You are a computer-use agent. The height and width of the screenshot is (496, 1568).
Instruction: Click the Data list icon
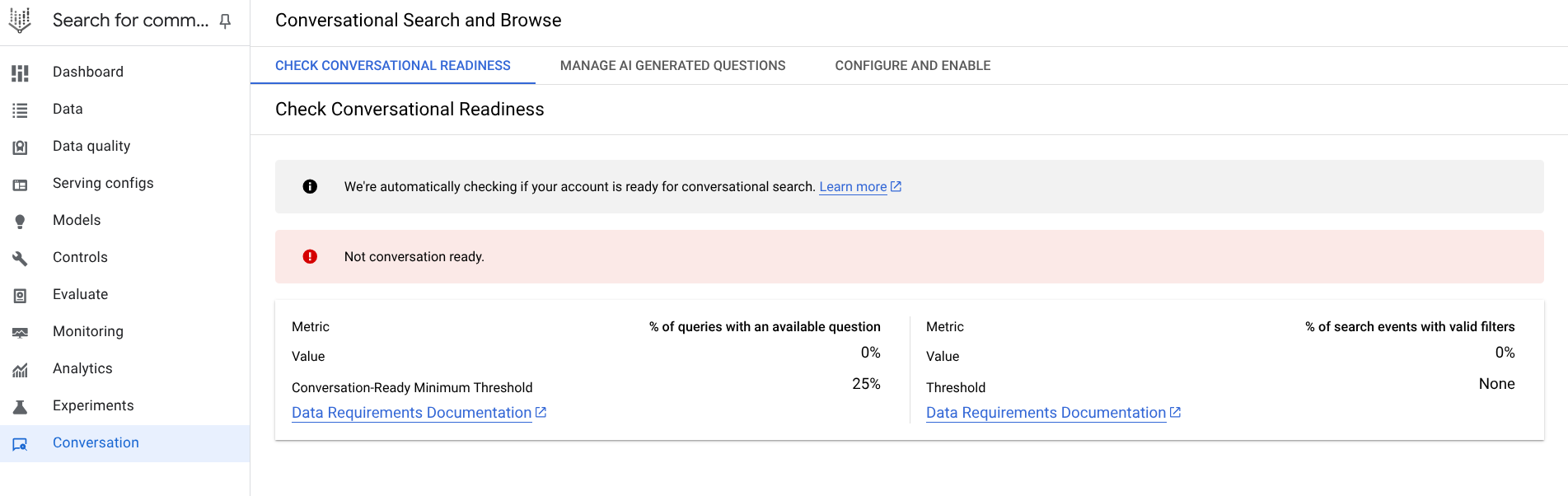tap(20, 110)
